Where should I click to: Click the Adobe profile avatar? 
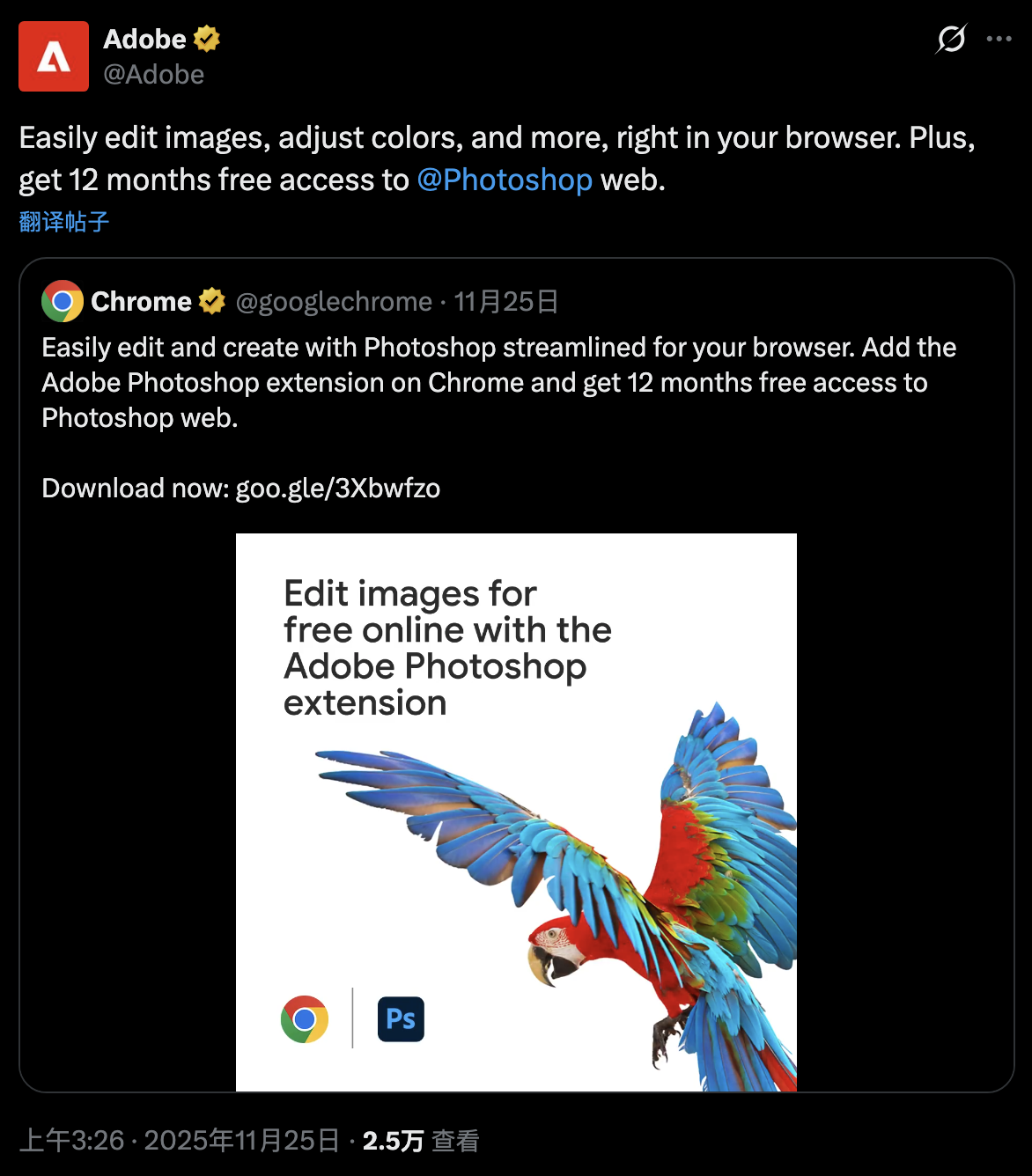coord(54,56)
